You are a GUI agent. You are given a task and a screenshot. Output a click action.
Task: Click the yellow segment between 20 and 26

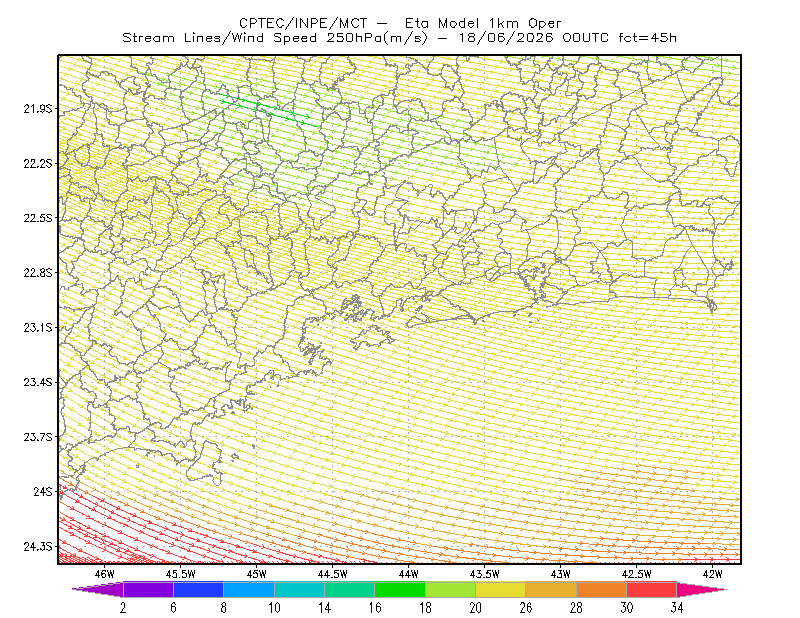(x=501, y=589)
